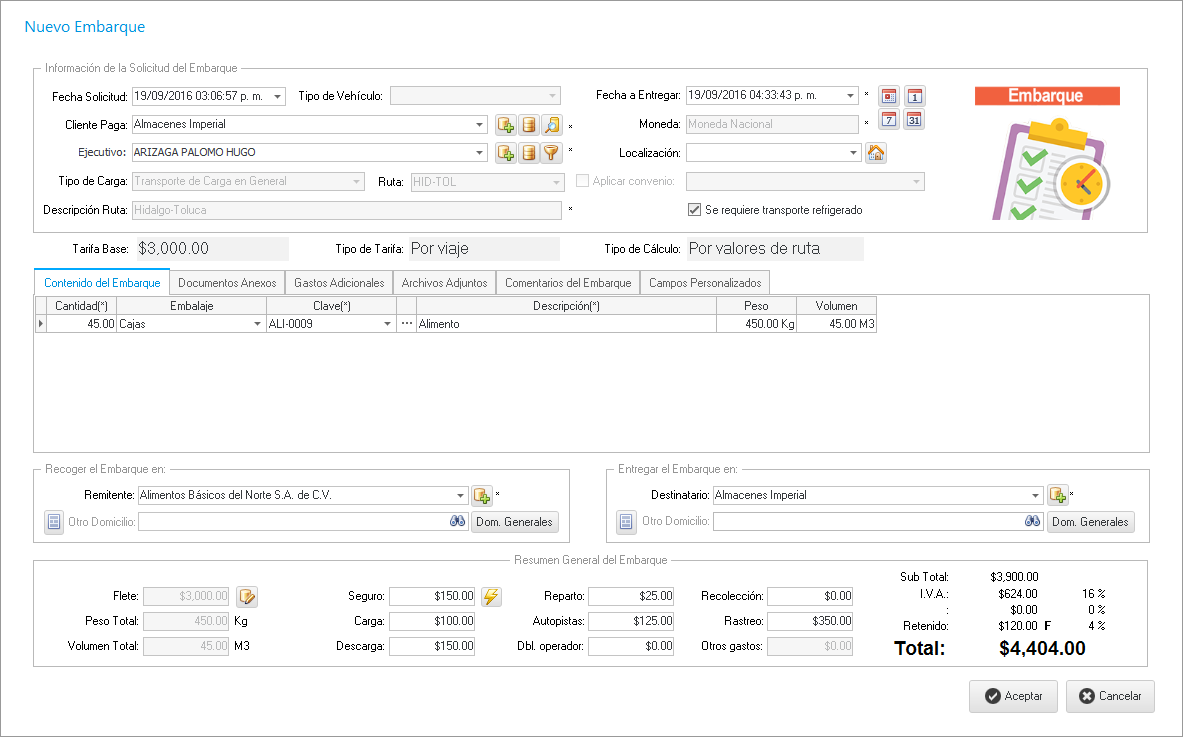Toggle Otro Domicilio icon under Remitente
This screenshot has width=1183, height=737.
(54, 521)
